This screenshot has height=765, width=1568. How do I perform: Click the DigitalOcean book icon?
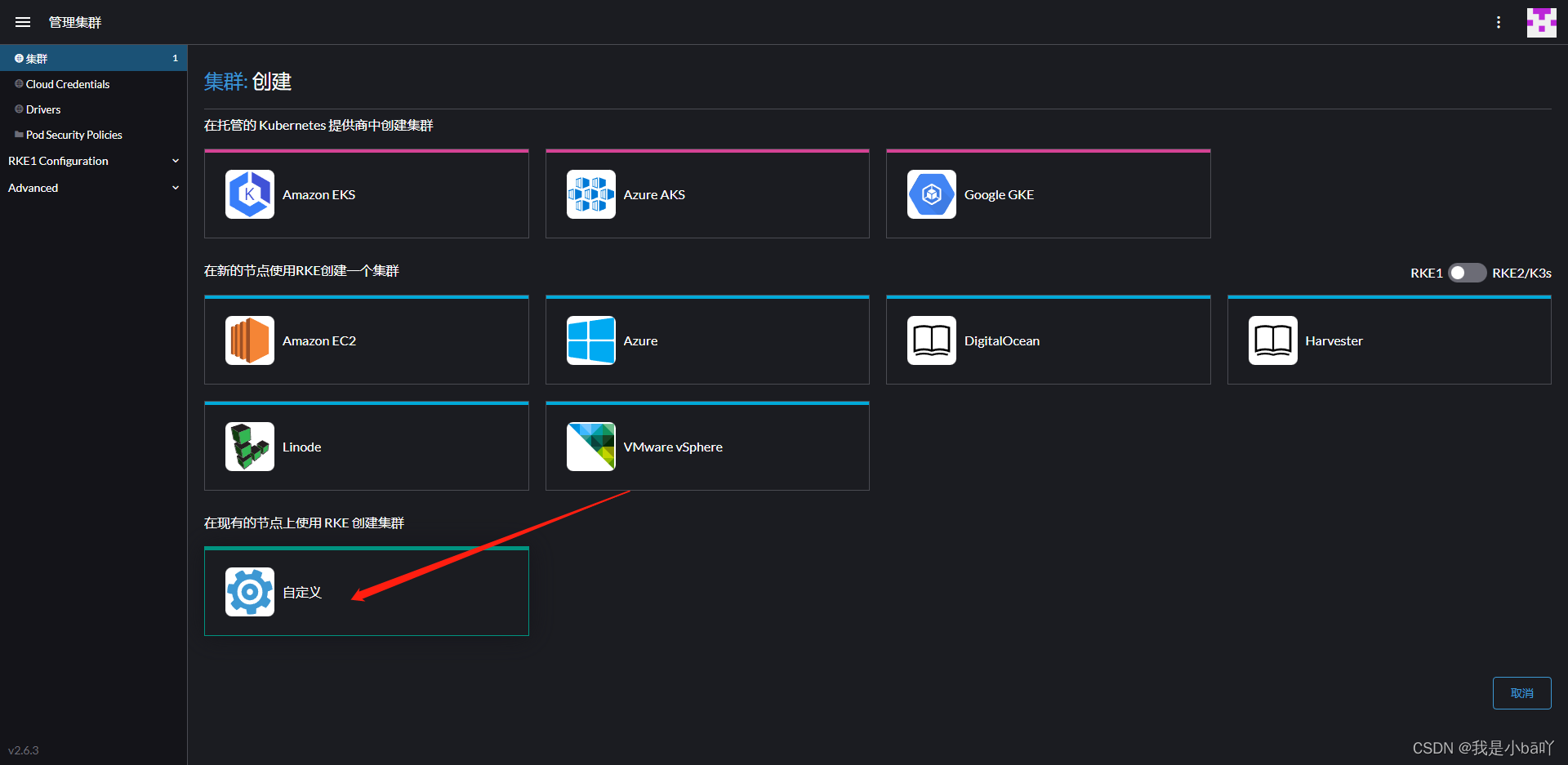coord(932,340)
